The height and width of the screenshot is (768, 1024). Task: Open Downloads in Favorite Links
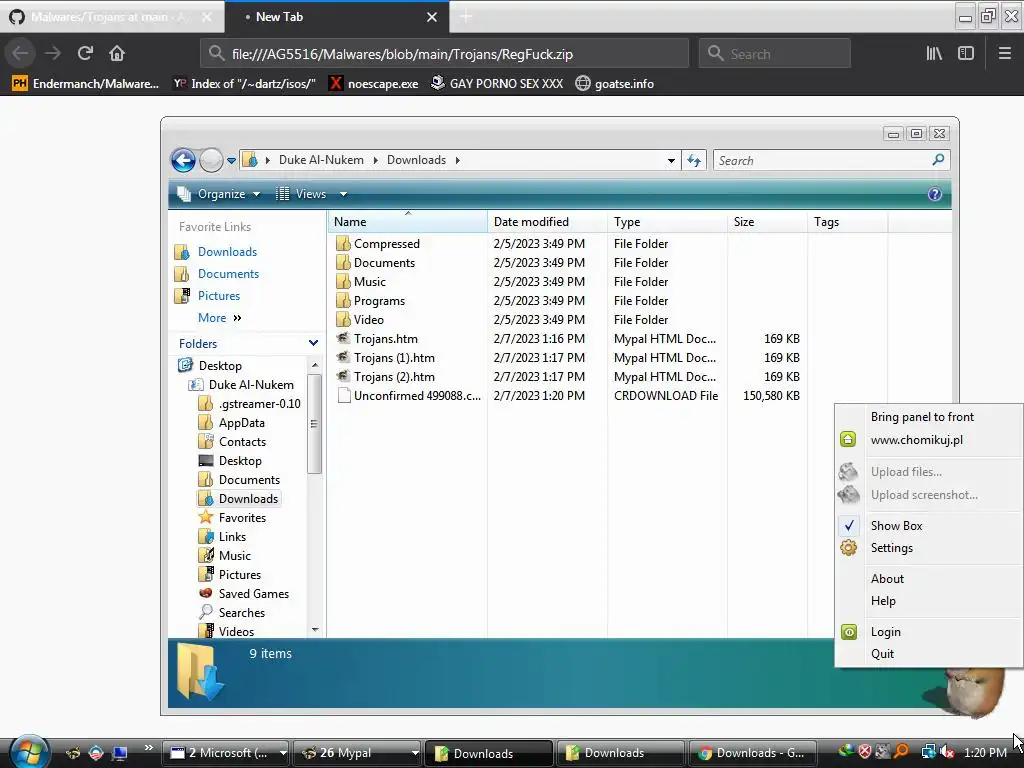point(227,251)
